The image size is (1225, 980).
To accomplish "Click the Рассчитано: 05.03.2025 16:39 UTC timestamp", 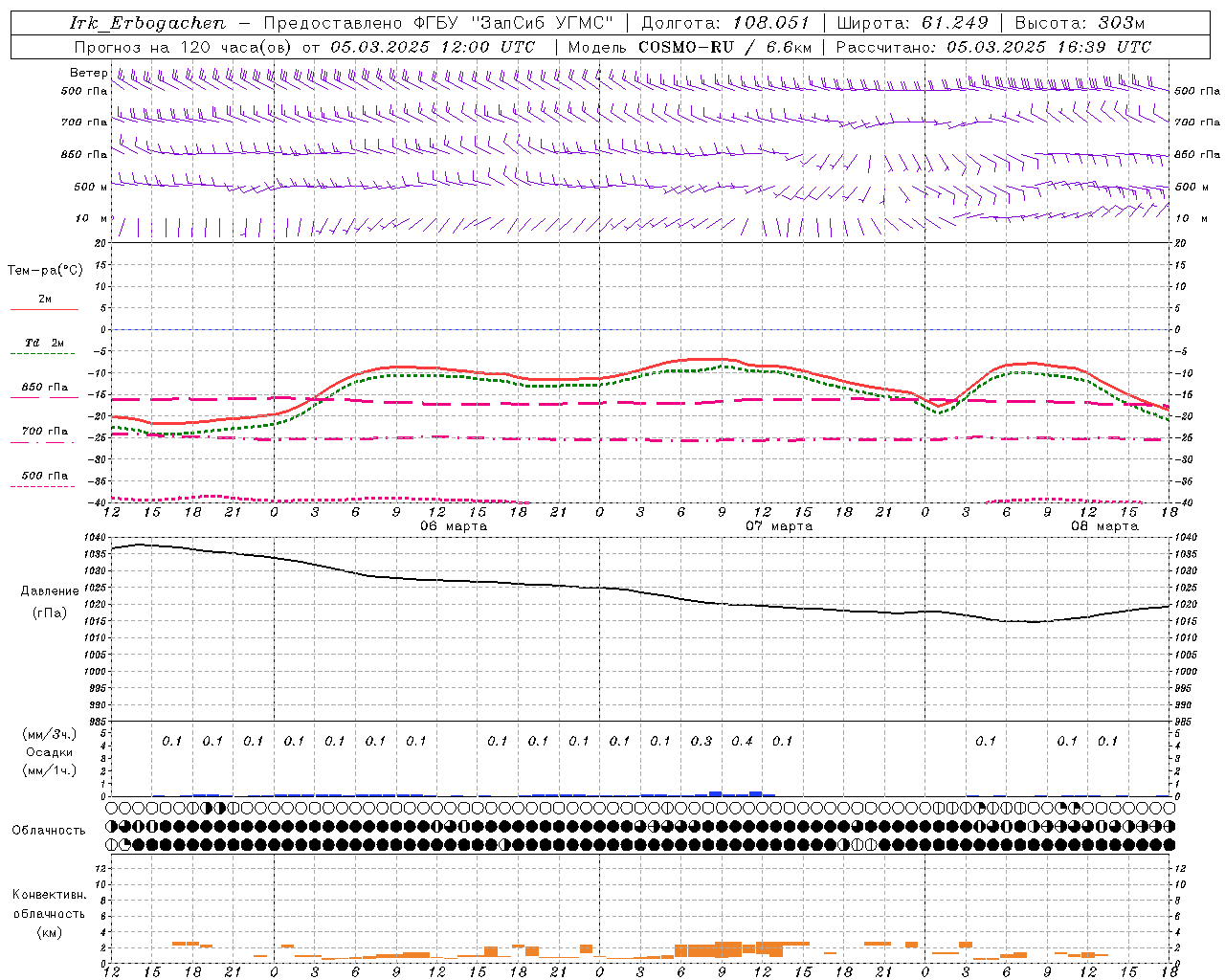I will click(993, 47).
